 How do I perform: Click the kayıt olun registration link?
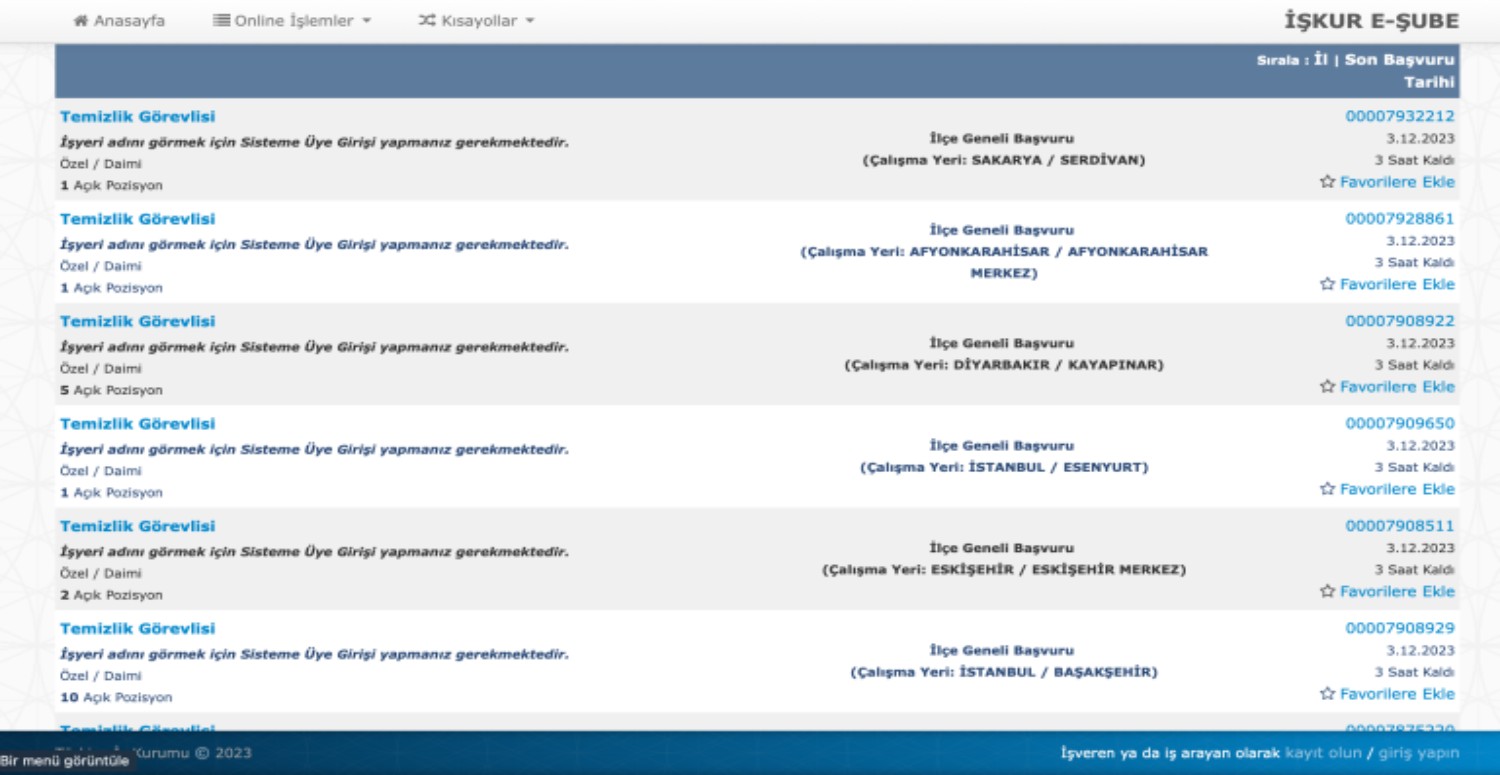coord(1323,753)
